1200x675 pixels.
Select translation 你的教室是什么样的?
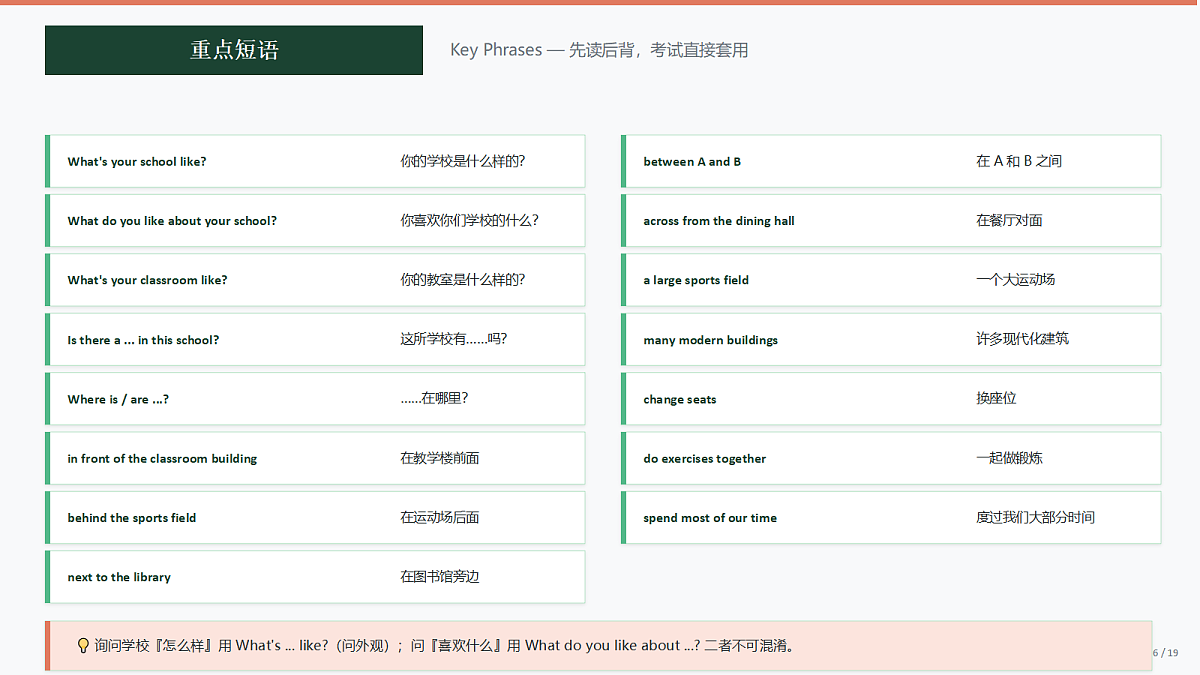point(463,280)
